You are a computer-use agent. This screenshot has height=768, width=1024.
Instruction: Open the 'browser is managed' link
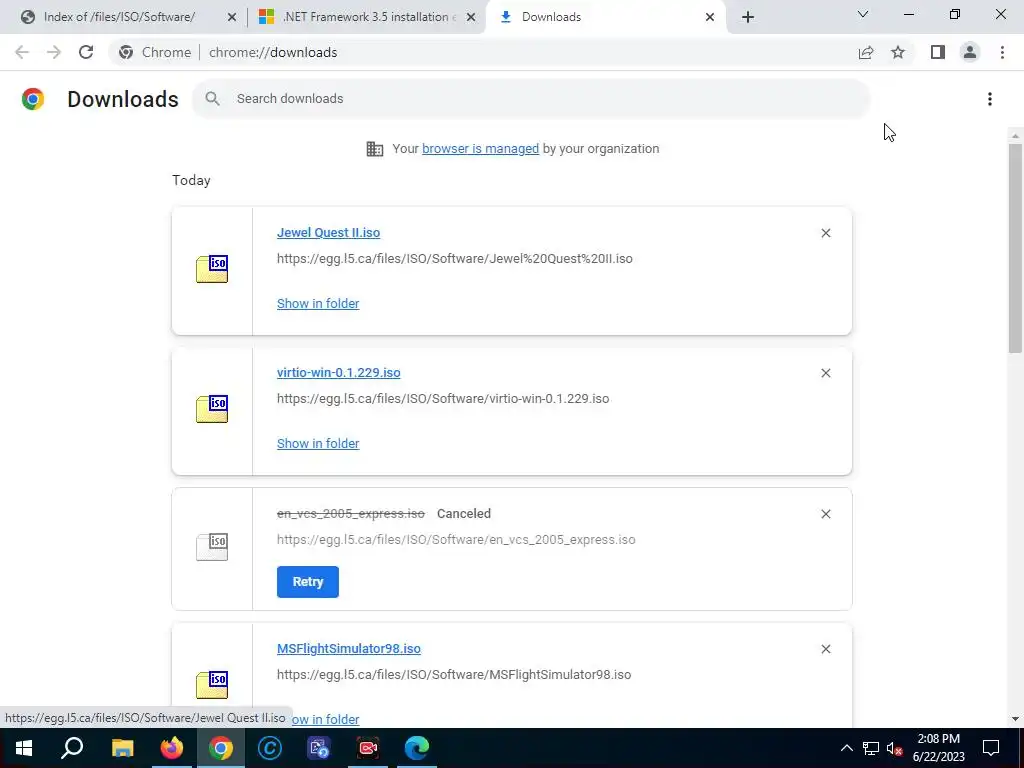click(x=480, y=148)
